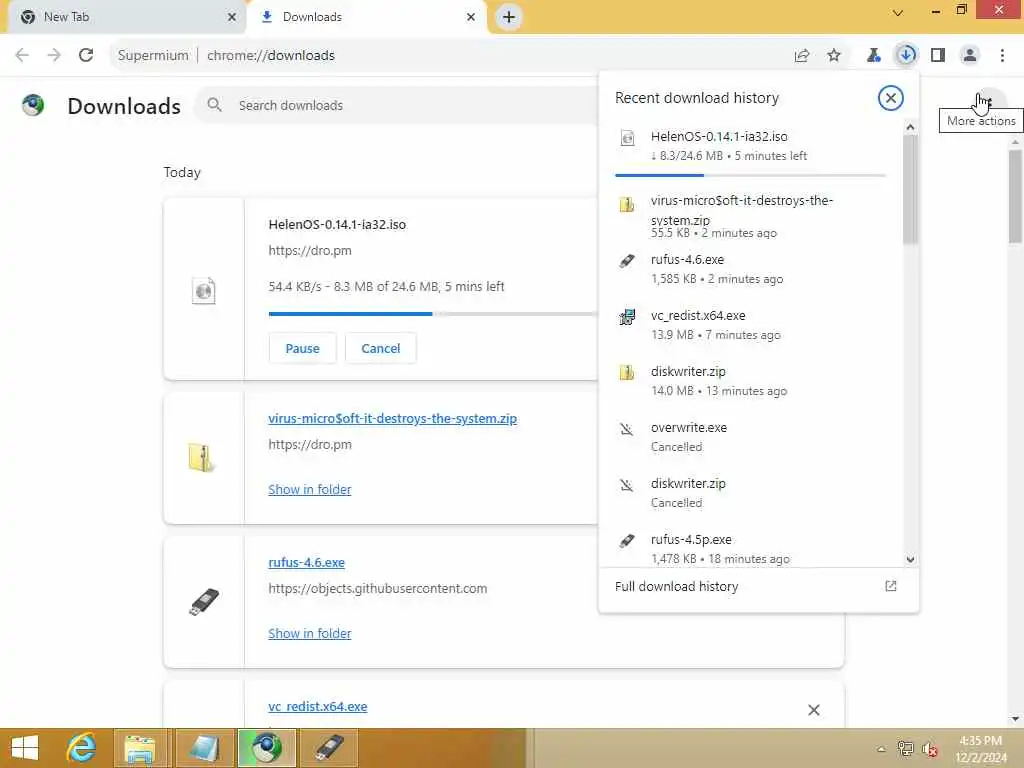Click the browser back arrow
Screen dimensions: 1024x768
[x=22, y=55]
